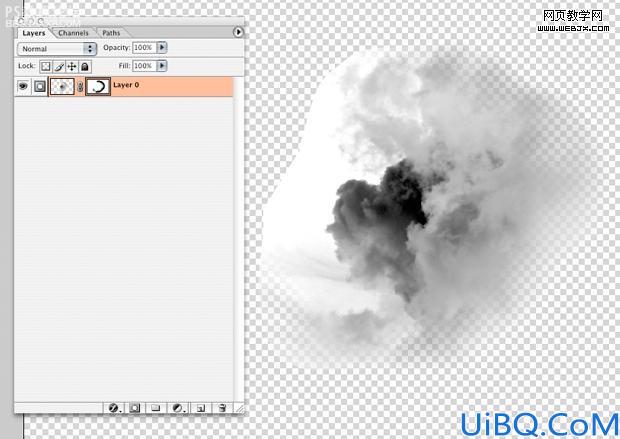Viewport: 620px width, 439px height.
Task: Open the Layers panel options menu arrow
Action: point(238,32)
